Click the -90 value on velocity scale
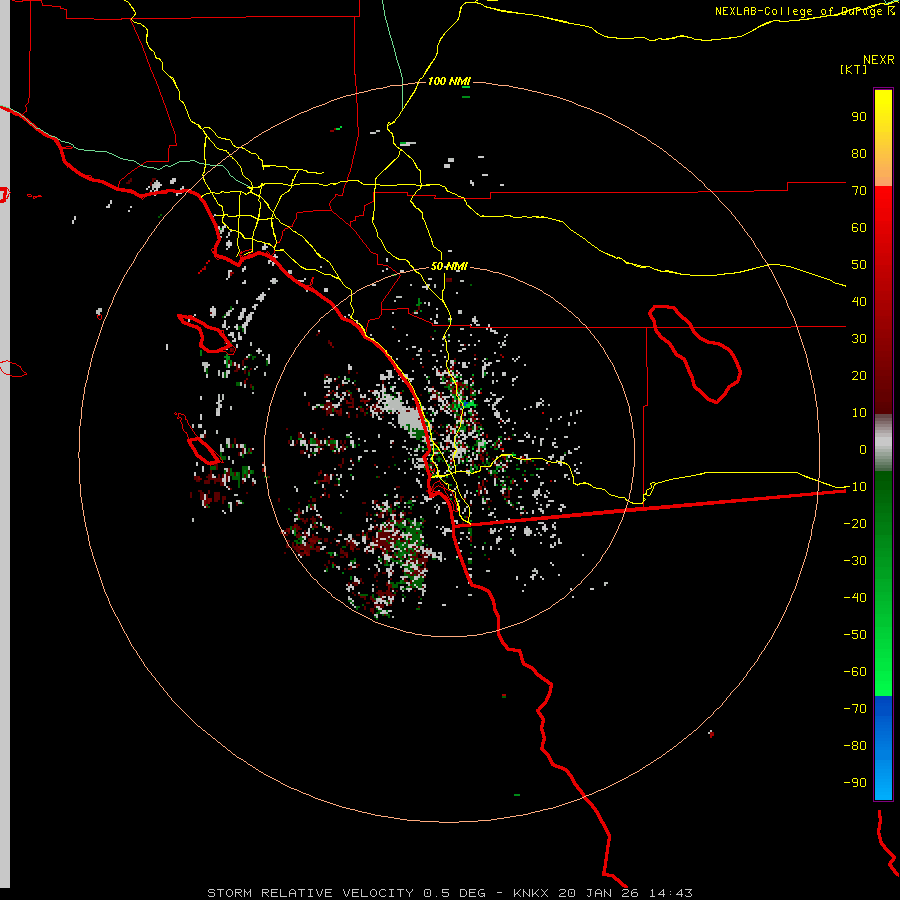The width and height of the screenshot is (900, 900). (855, 782)
